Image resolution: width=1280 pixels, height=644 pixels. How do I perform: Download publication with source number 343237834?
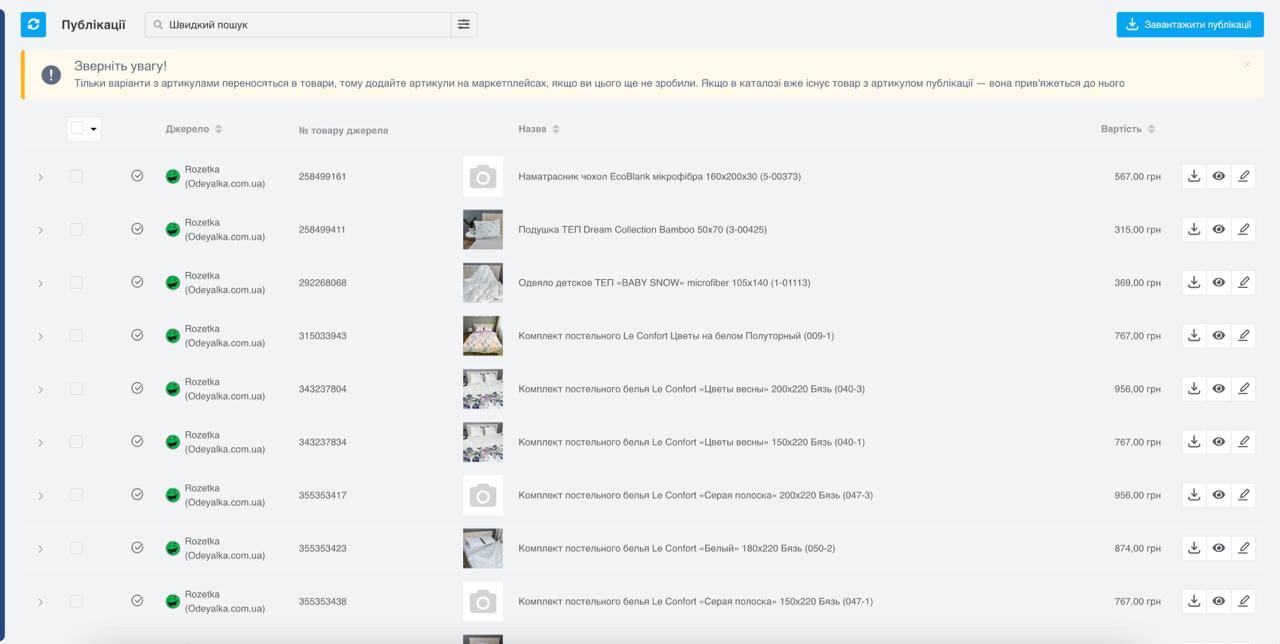pyautogui.click(x=1194, y=442)
